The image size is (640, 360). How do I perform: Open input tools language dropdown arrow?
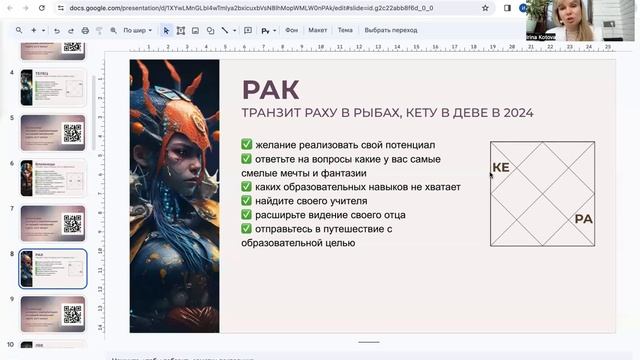274,31
